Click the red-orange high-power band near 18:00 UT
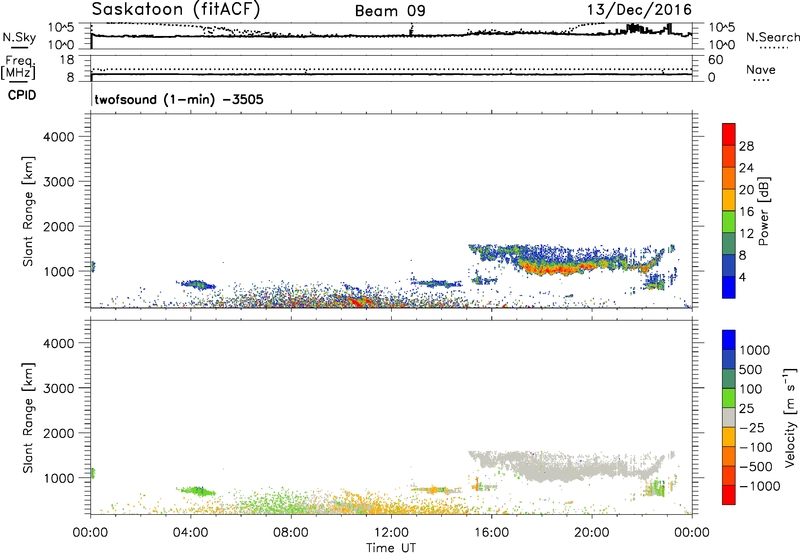800x554 pixels. [x=556, y=268]
